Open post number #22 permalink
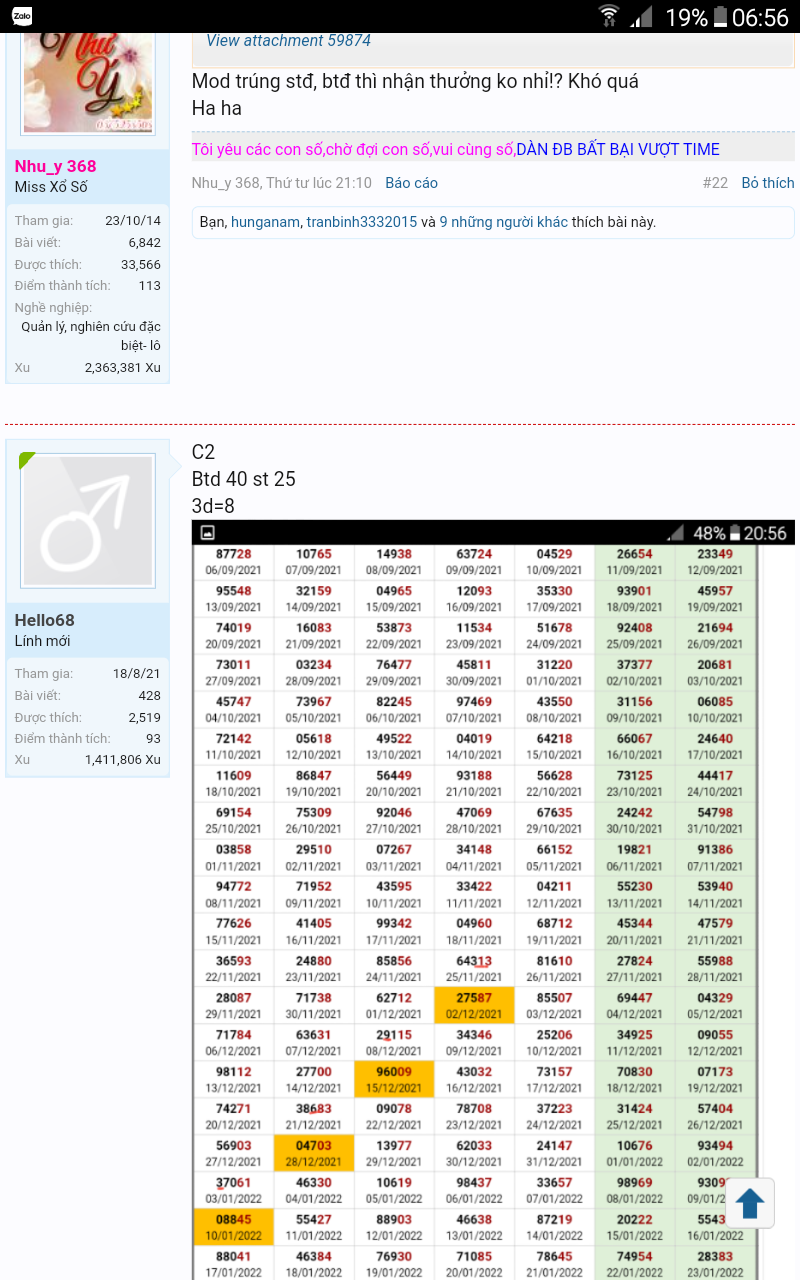Viewport: 800px width, 1280px height. click(715, 183)
